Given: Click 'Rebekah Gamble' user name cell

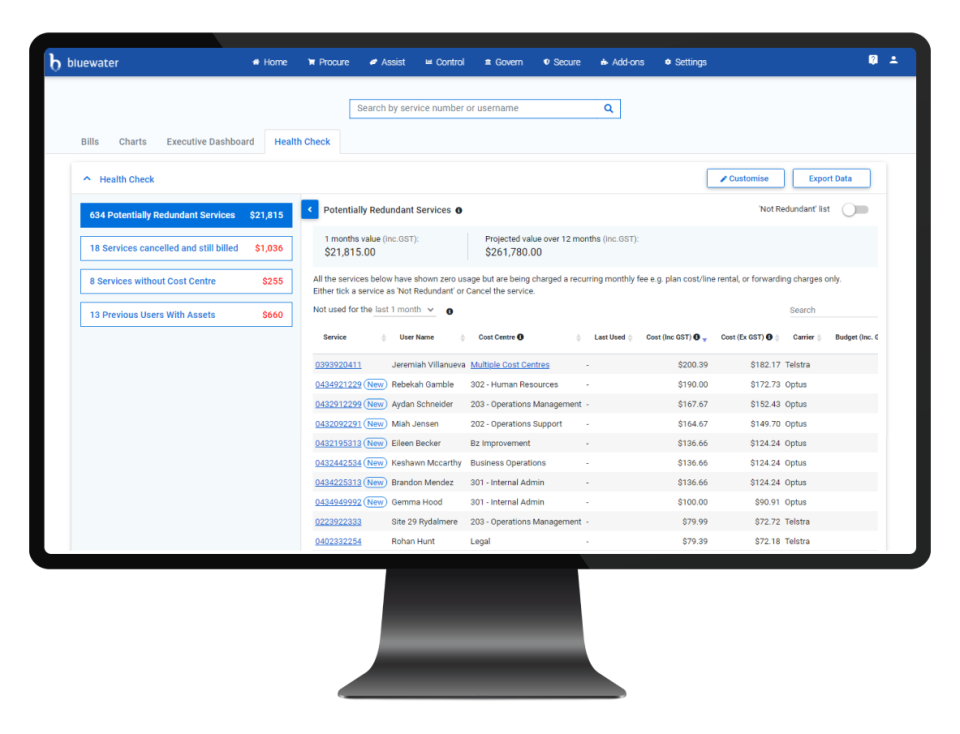Looking at the screenshot, I should 422,384.
